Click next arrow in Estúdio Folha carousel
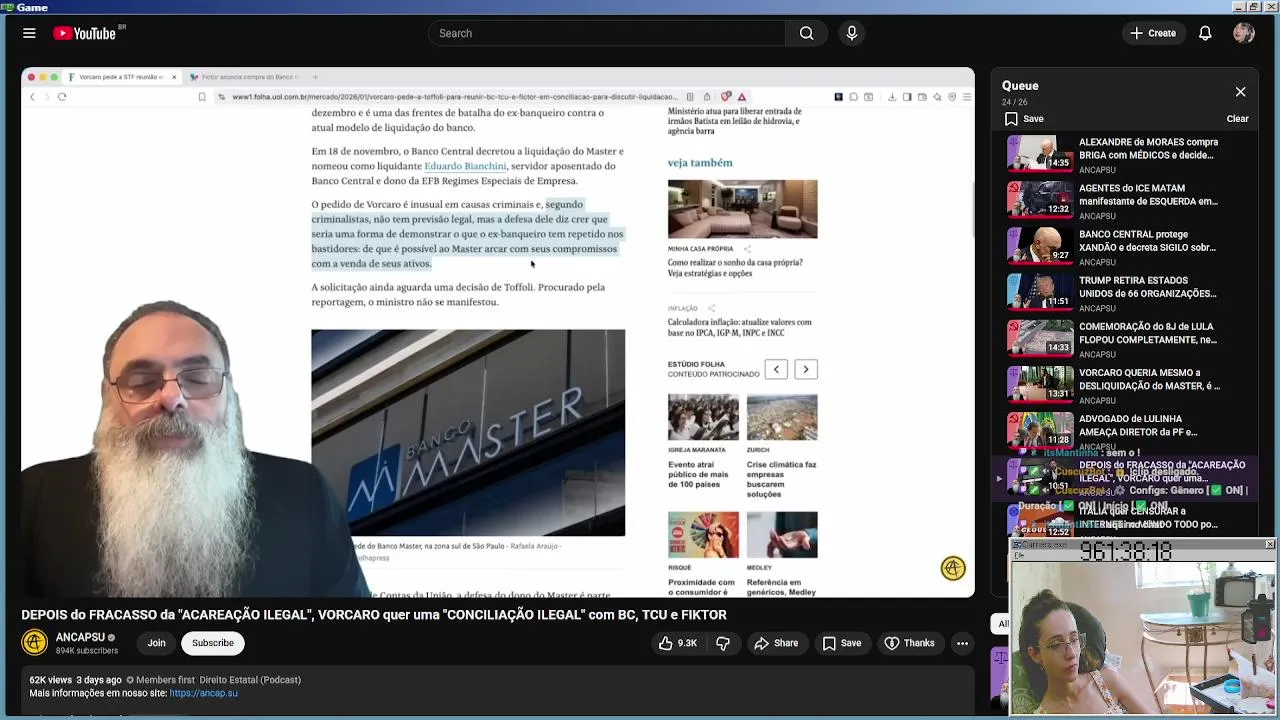 805,370
